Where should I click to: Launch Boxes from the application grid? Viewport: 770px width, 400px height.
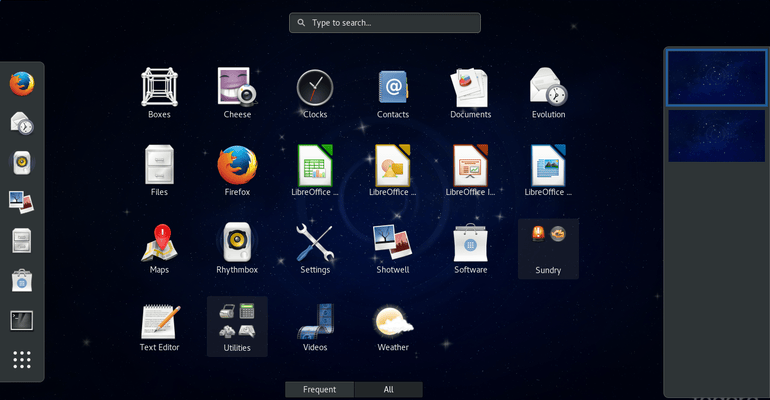(x=159, y=93)
